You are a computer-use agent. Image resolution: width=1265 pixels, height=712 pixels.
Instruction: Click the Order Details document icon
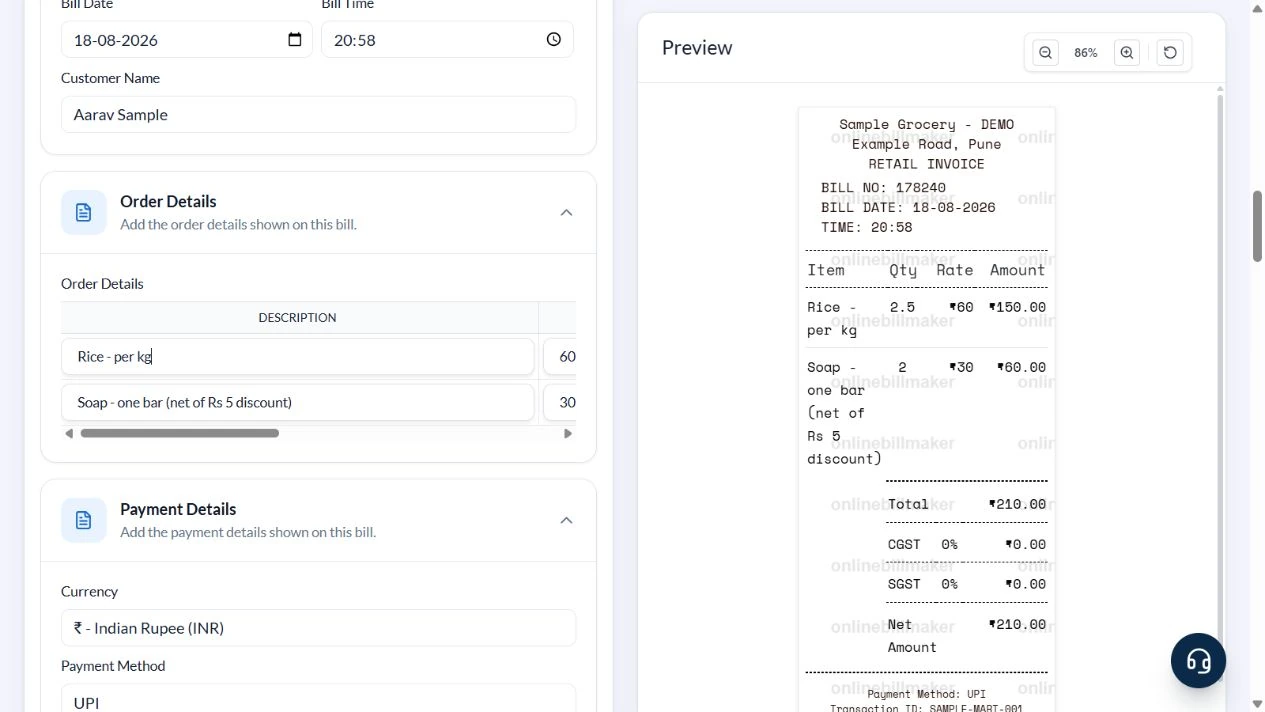84,212
